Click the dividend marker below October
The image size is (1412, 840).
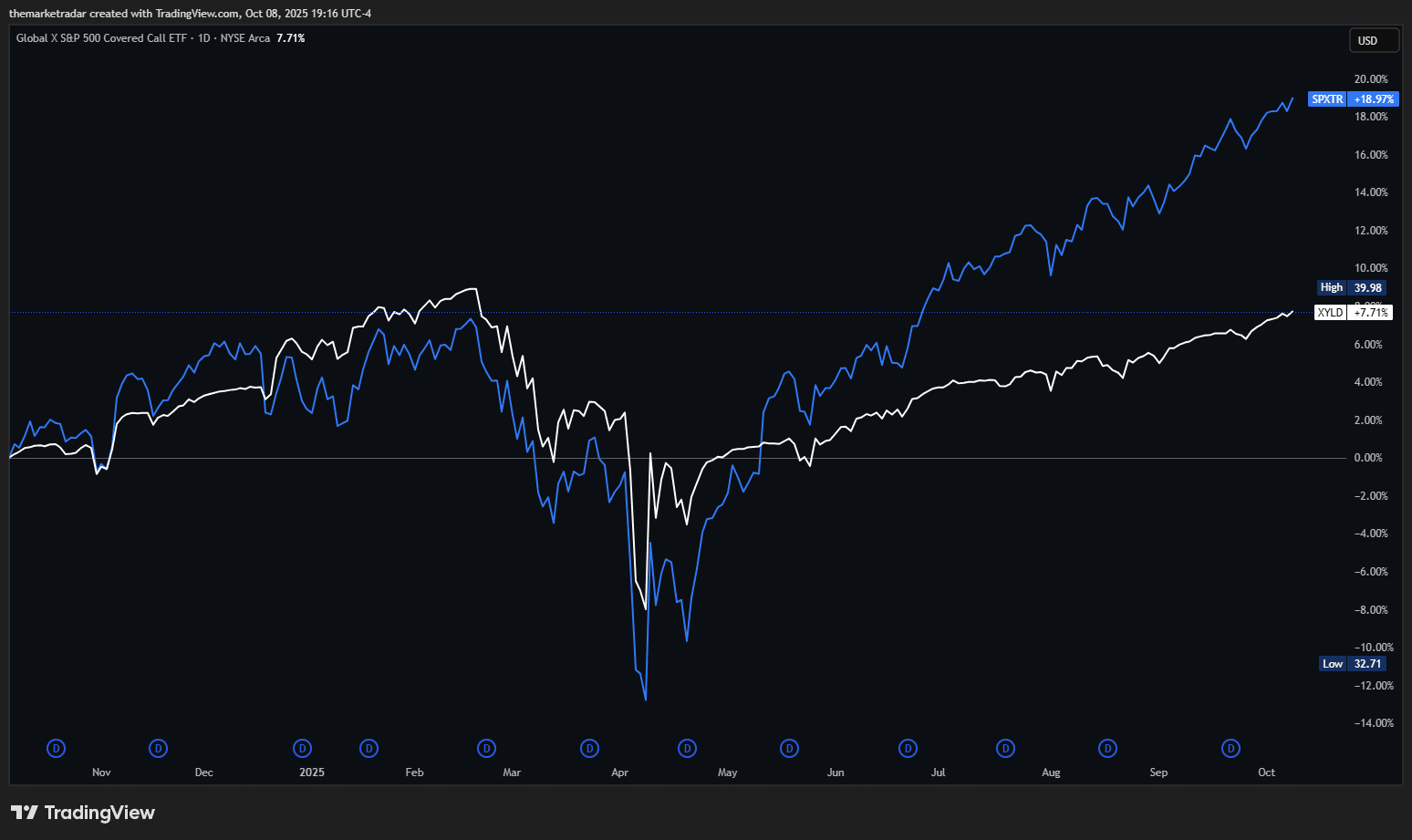[x=1230, y=748]
